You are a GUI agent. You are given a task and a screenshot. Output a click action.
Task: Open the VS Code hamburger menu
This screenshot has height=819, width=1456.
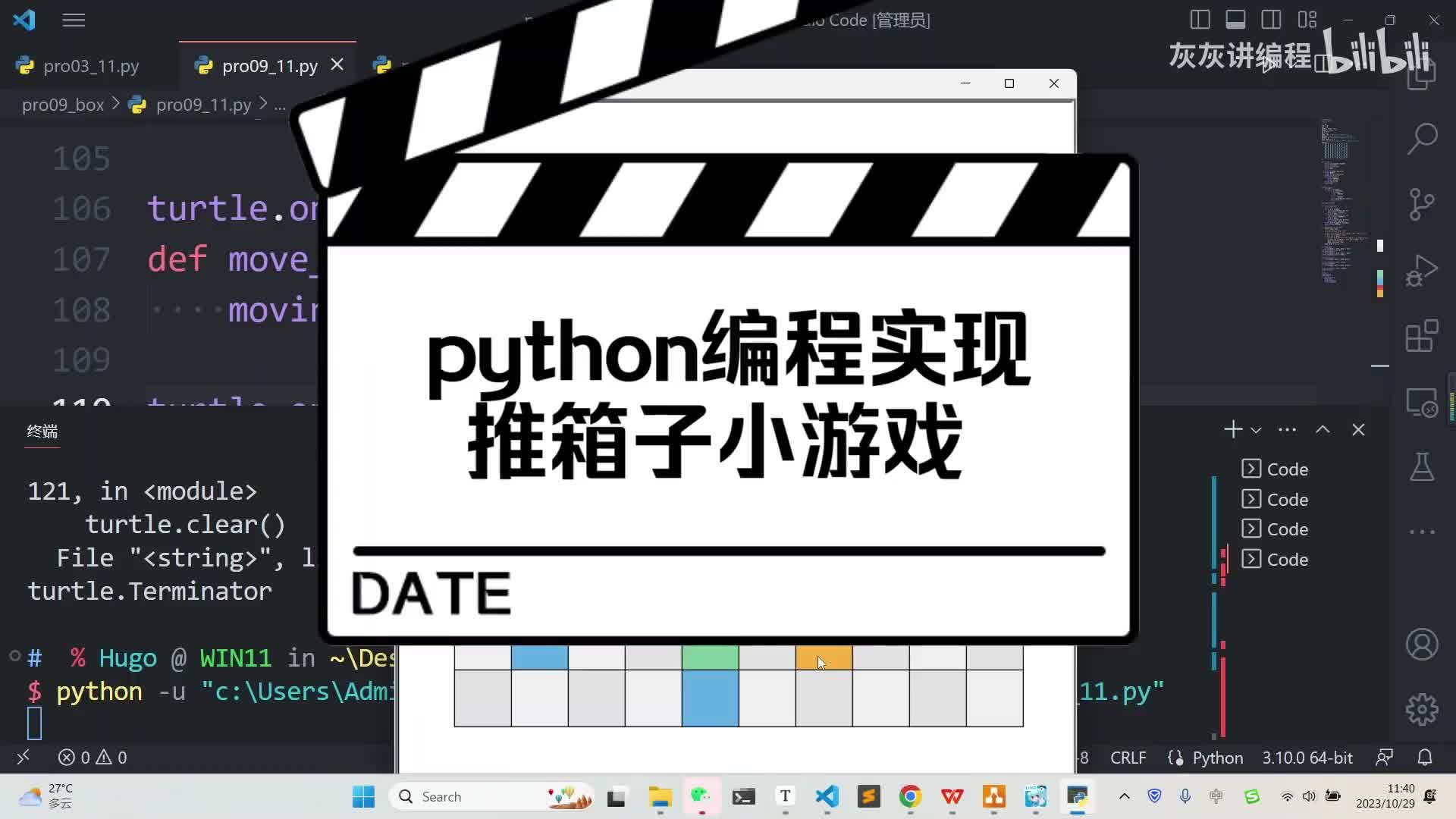(74, 20)
